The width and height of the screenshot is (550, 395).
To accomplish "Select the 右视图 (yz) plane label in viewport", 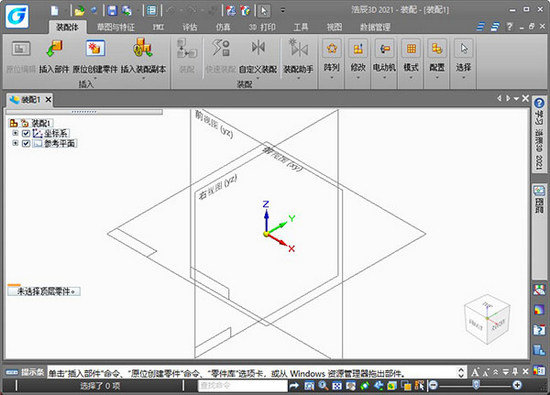I will click(x=217, y=187).
